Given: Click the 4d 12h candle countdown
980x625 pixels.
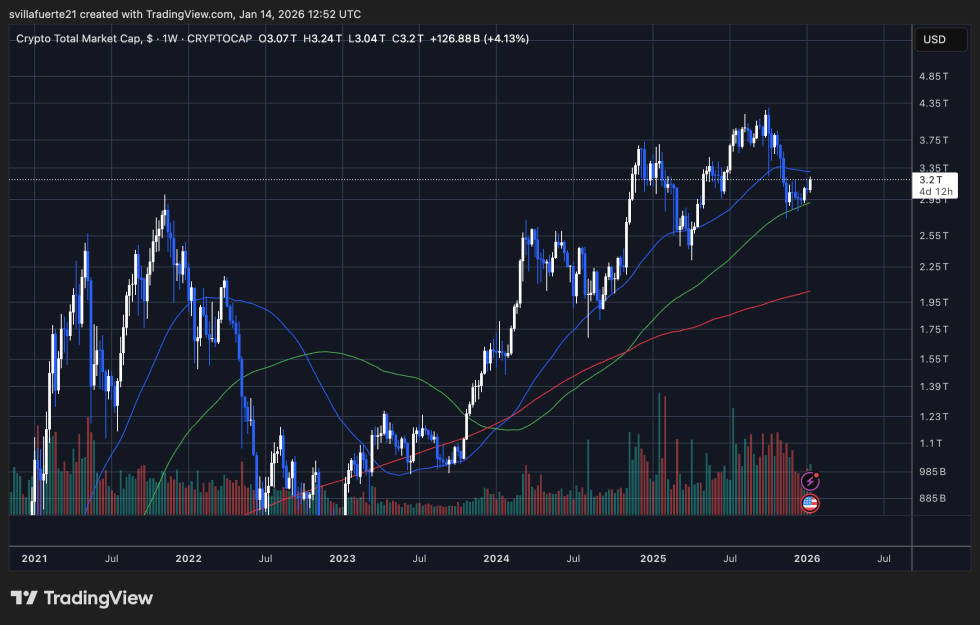Looking at the screenshot, I should [x=936, y=192].
